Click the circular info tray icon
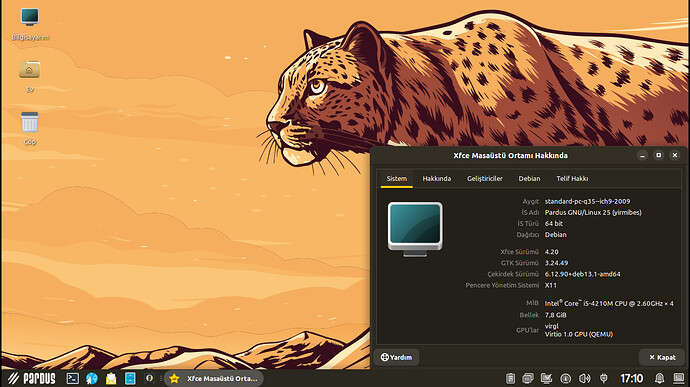This screenshot has width=690, height=387. pos(565,378)
